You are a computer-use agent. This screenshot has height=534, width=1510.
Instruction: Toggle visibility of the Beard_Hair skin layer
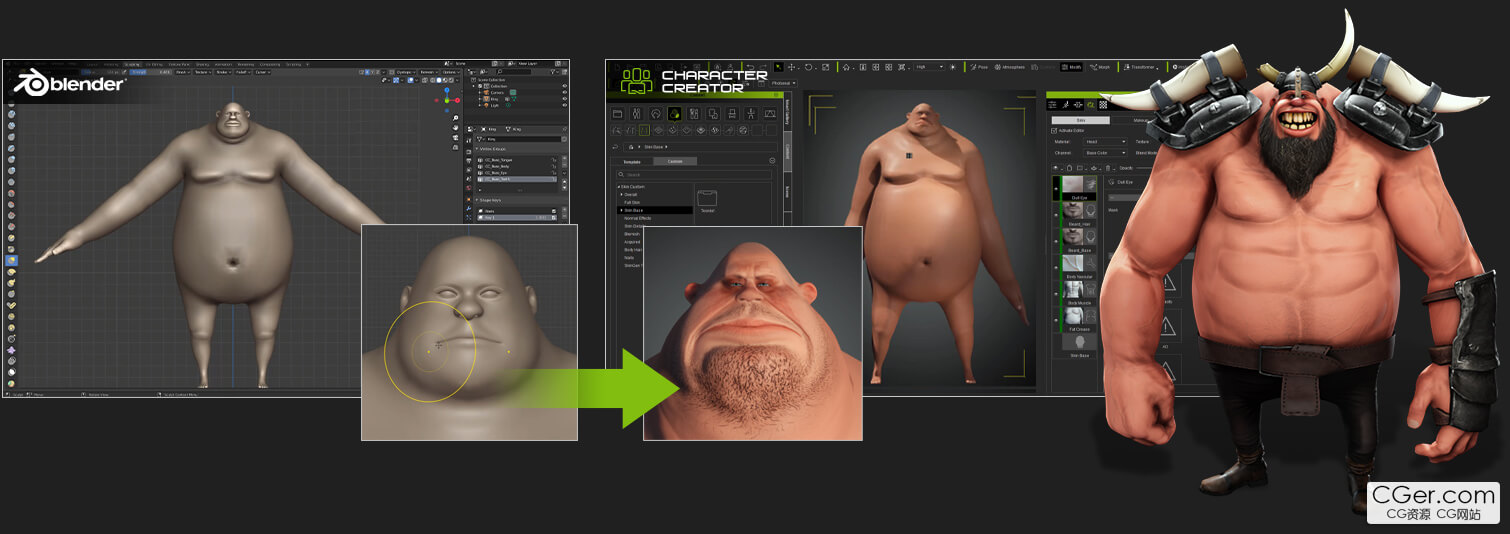point(1056,214)
